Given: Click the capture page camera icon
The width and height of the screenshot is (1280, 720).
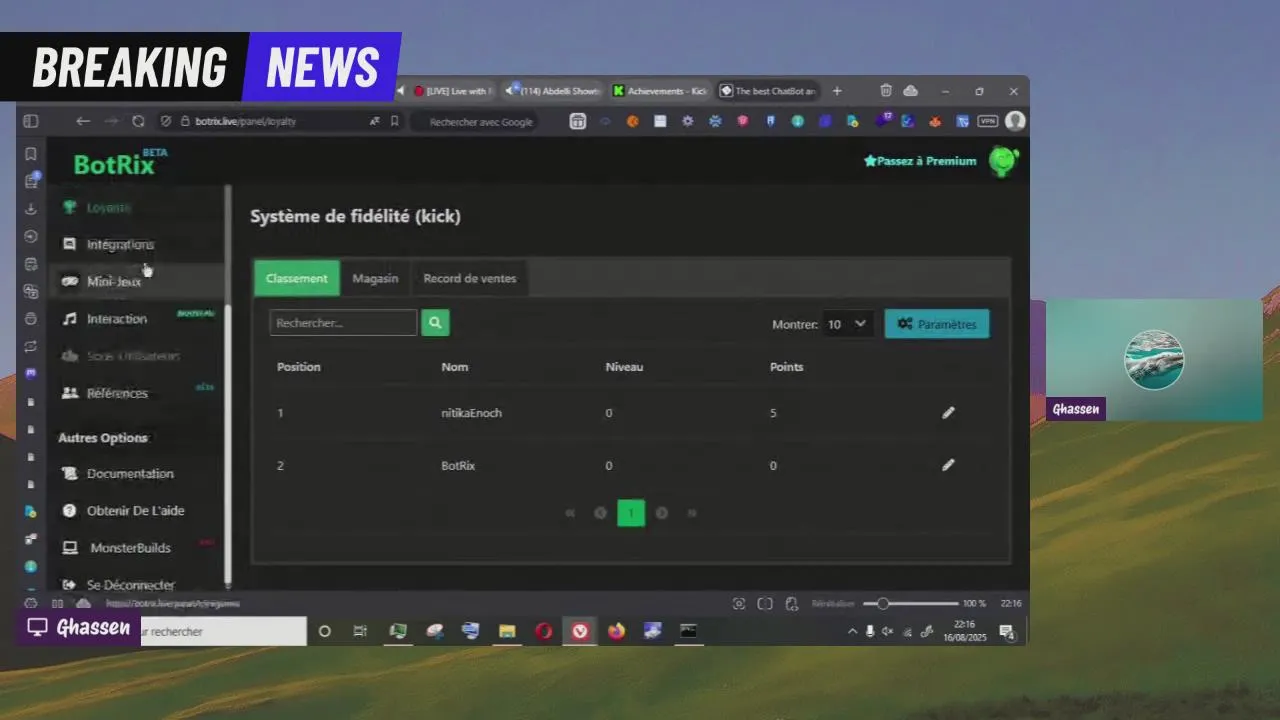Looking at the screenshot, I should point(739,603).
